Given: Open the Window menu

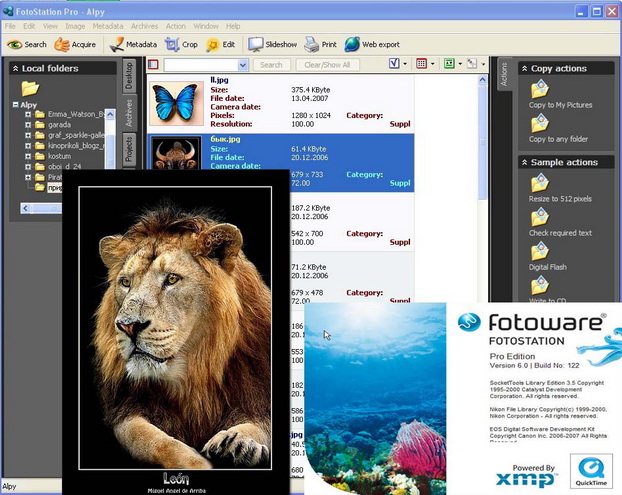Looking at the screenshot, I should (206, 26).
